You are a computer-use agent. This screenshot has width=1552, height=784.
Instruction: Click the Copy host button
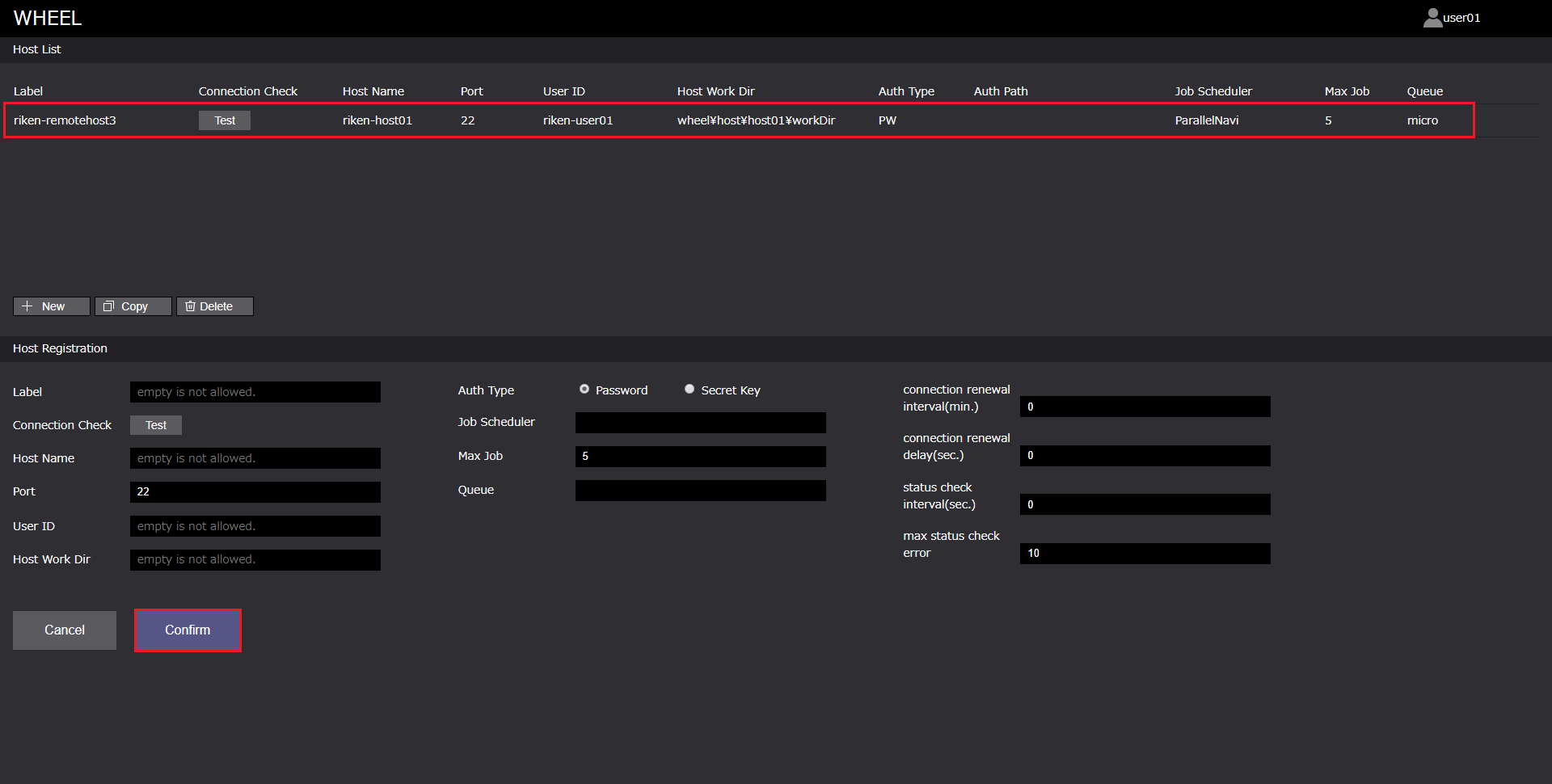coord(133,306)
